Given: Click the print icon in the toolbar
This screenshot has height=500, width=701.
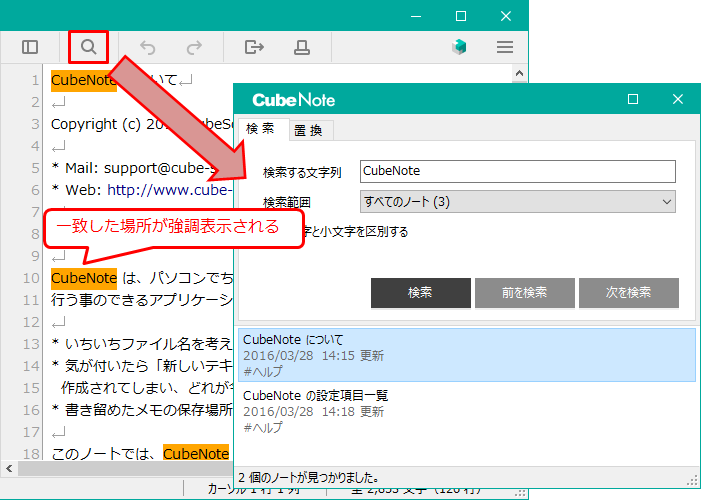Looking at the screenshot, I should pyautogui.click(x=302, y=47).
